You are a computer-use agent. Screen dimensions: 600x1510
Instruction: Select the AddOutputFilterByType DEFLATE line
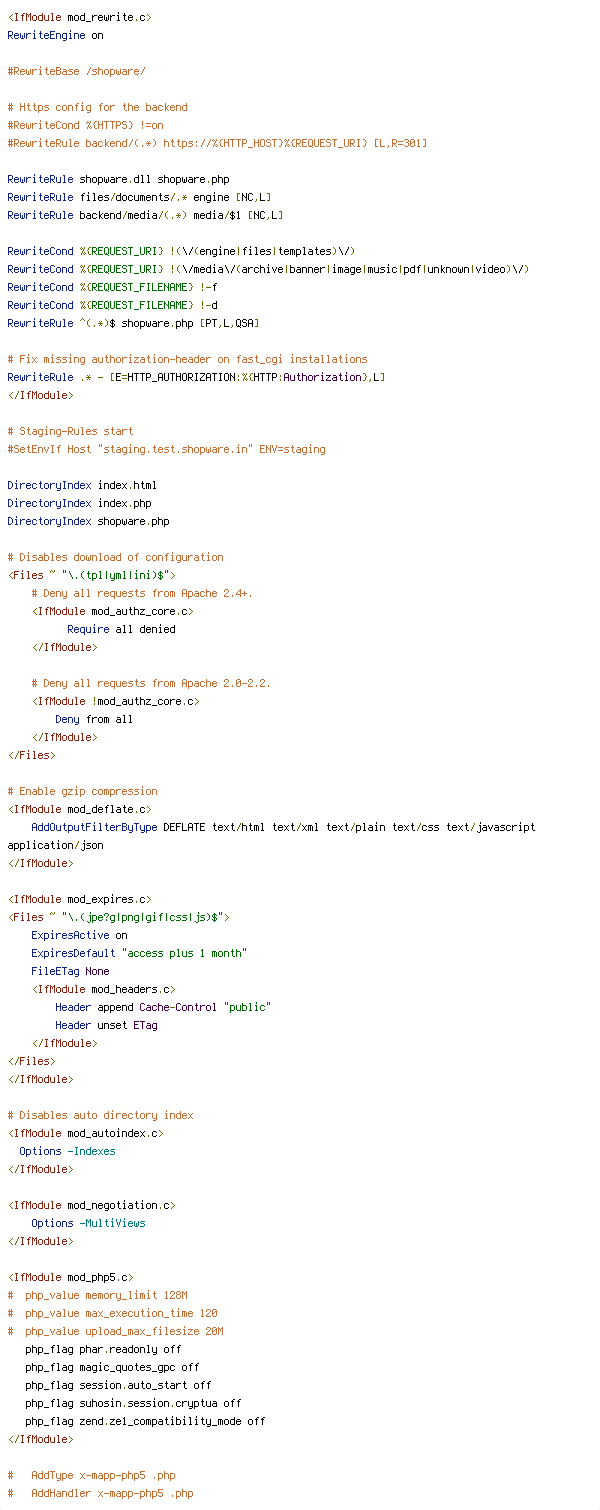[x=283, y=827]
